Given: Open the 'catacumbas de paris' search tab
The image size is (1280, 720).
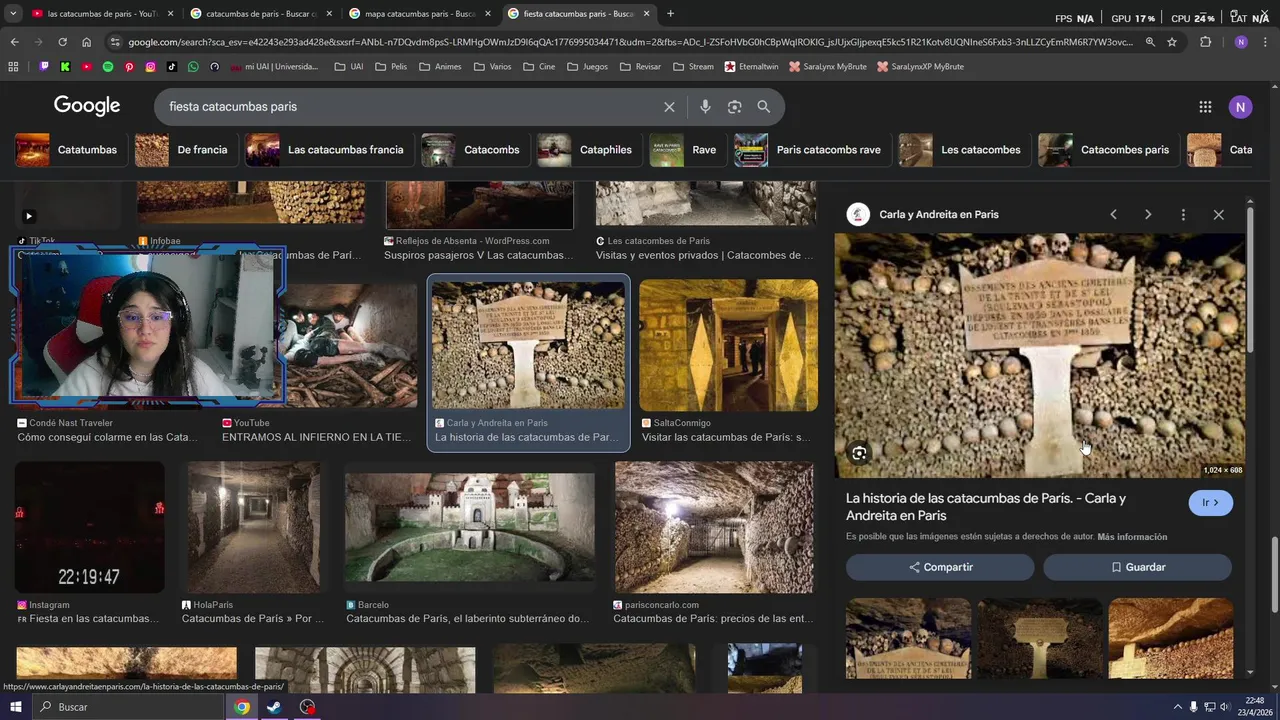Looking at the screenshot, I should (x=261, y=14).
